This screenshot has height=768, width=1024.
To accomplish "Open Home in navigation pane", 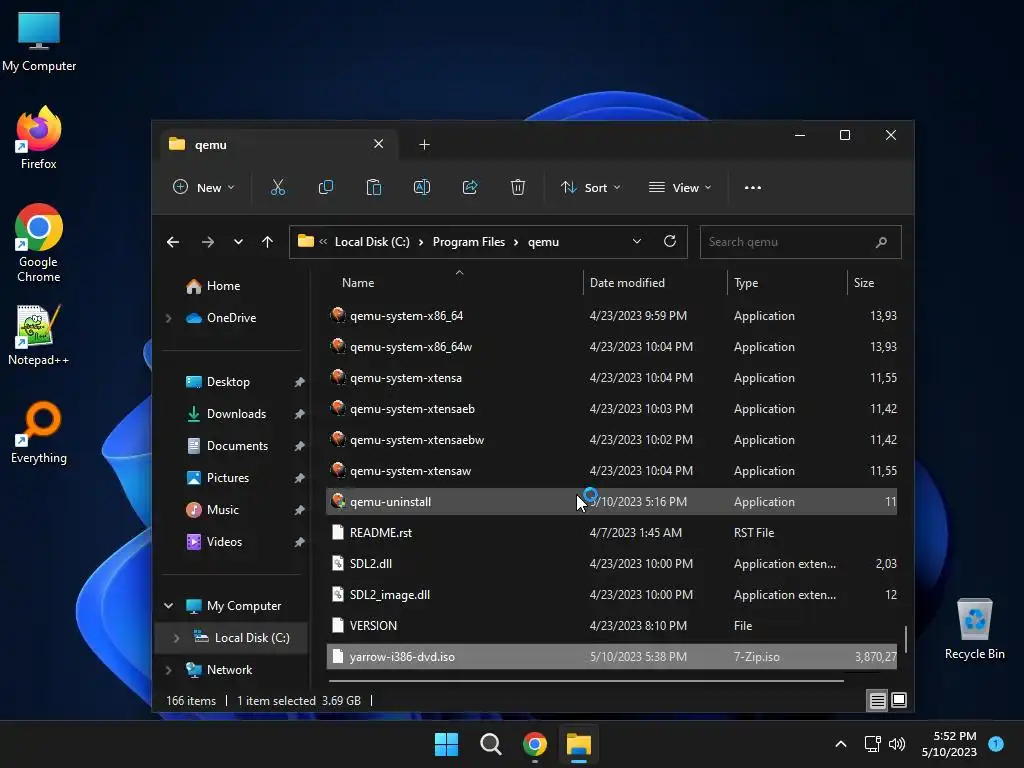I will click(223, 286).
